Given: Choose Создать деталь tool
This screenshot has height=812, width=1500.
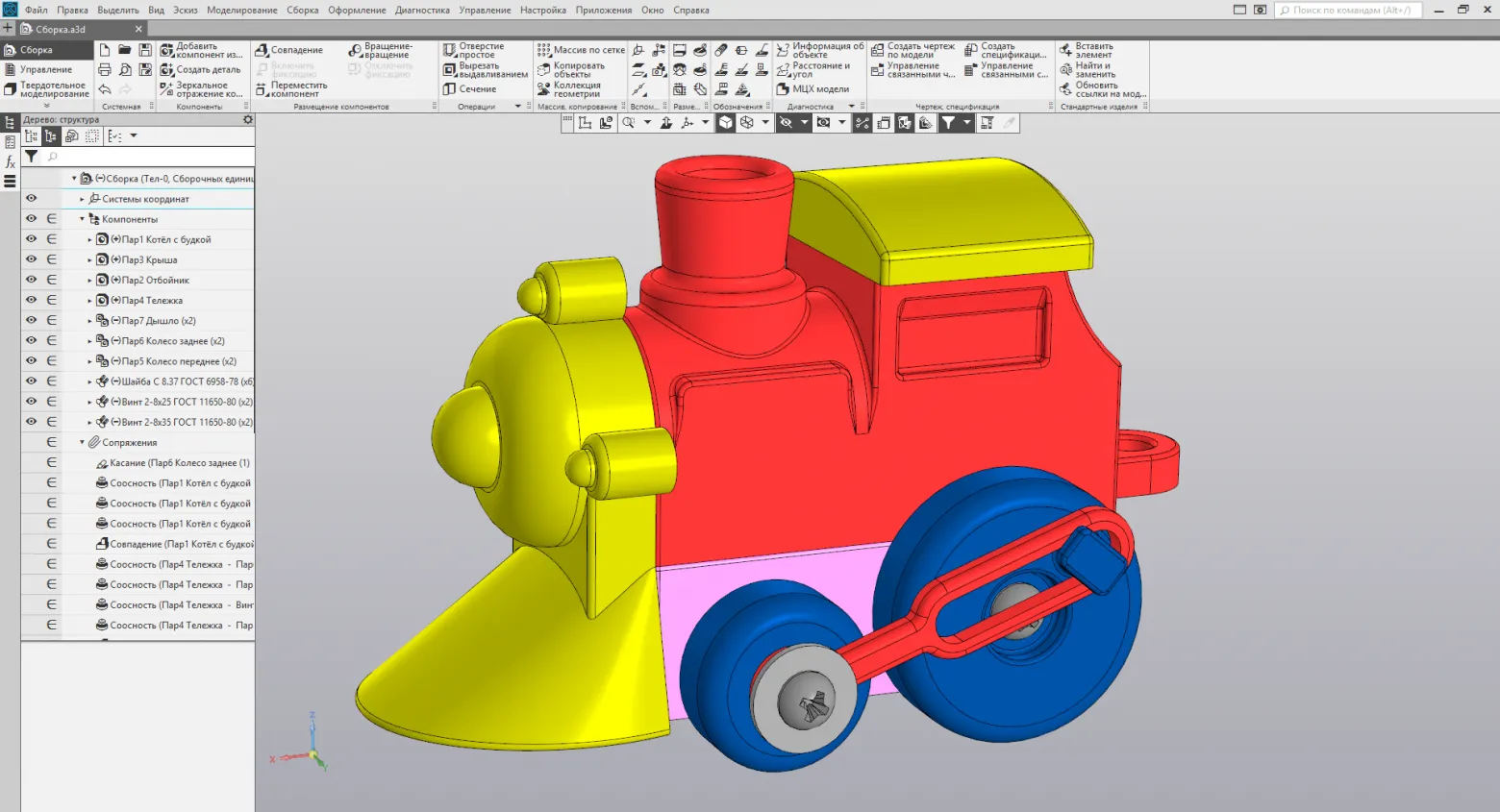Looking at the screenshot, I should (x=201, y=70).
